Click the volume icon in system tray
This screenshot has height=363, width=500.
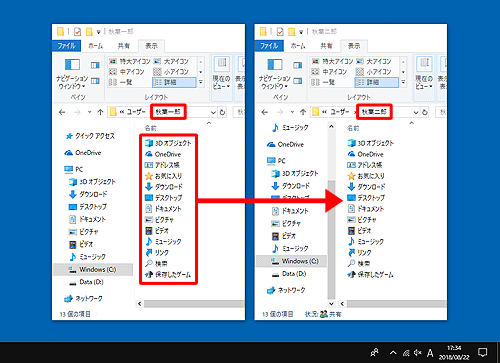(417, 352)
